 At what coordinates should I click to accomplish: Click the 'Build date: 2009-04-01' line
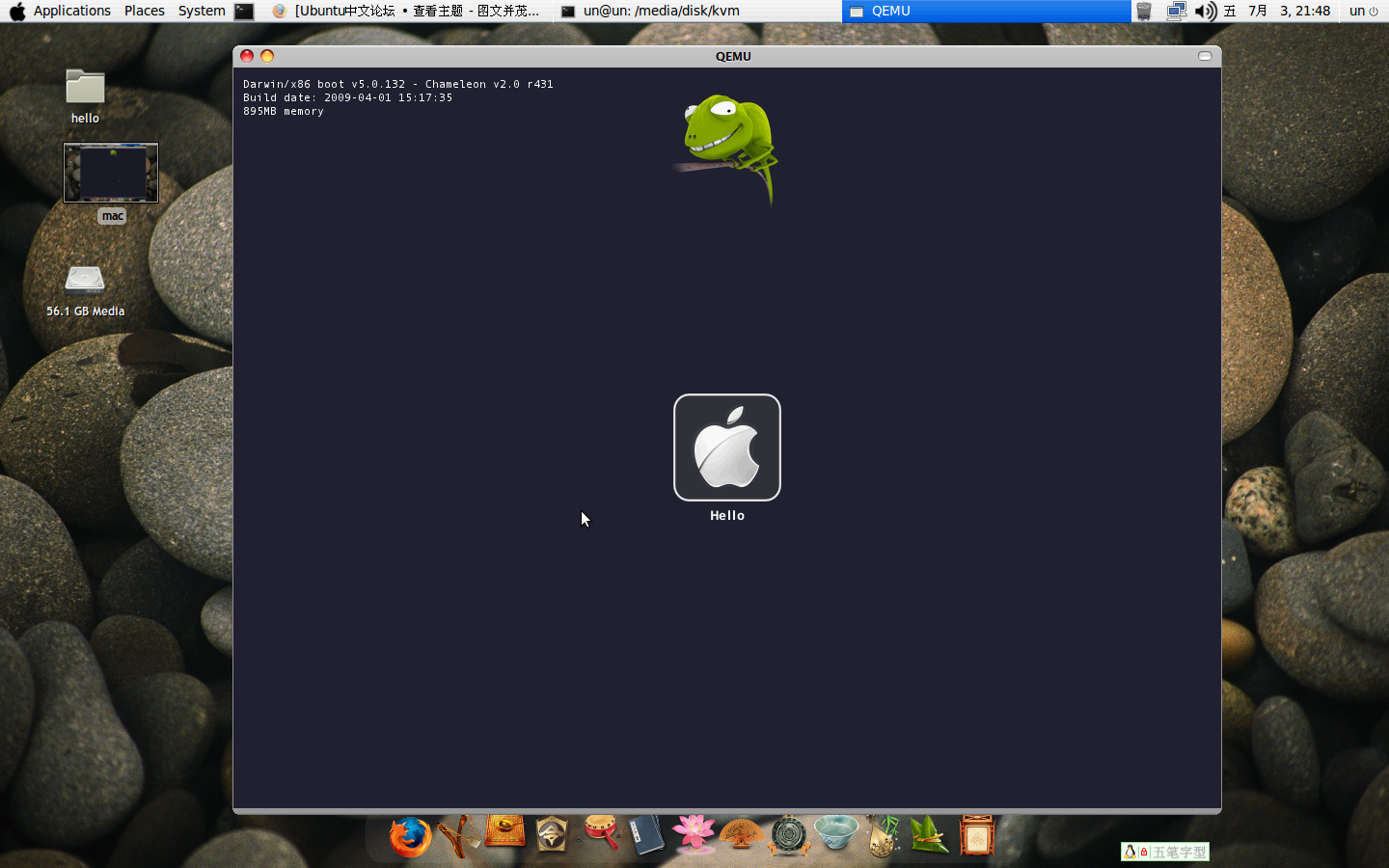347,97
